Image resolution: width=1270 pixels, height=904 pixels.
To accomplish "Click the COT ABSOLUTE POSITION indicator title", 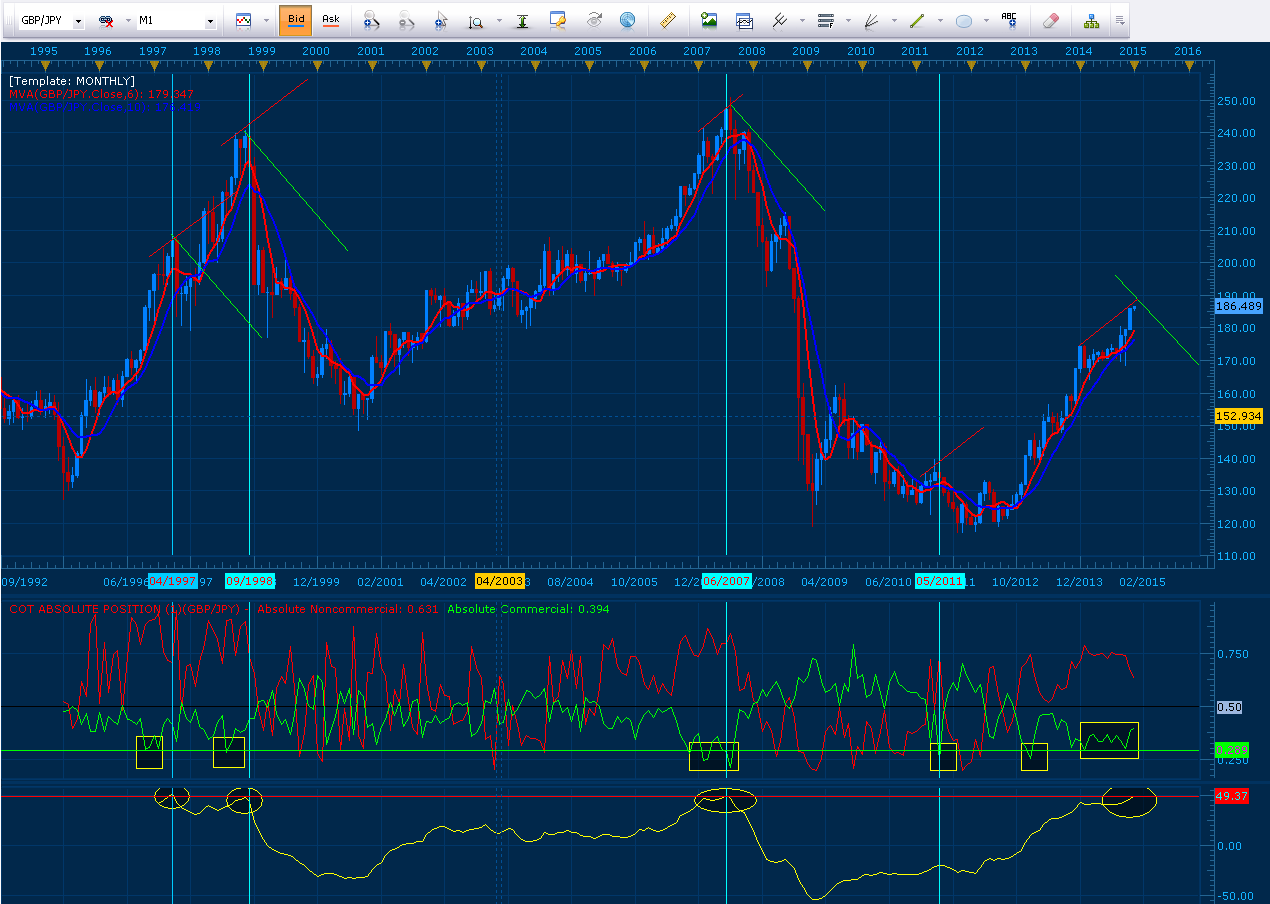I will [128, 608].
